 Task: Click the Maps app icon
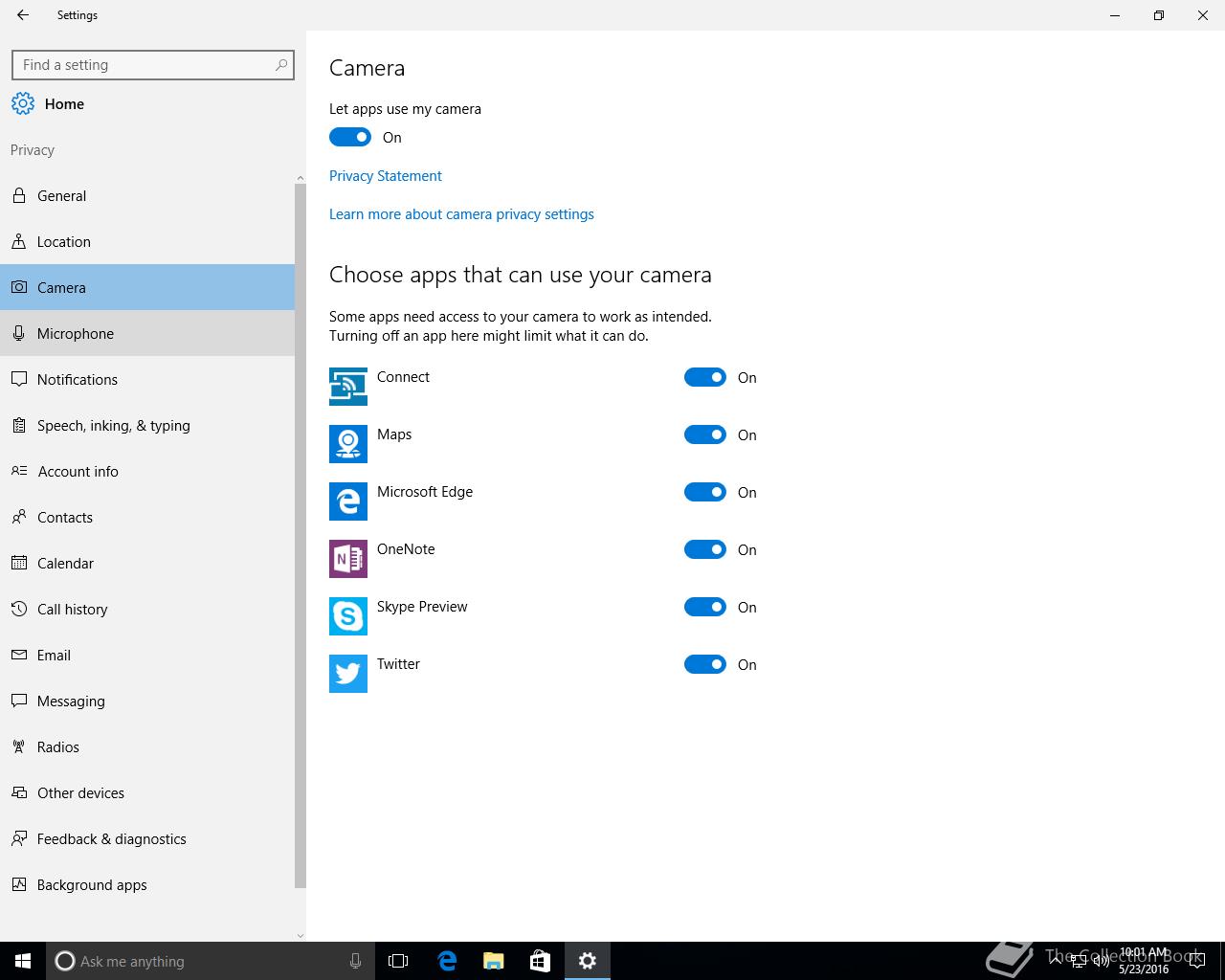(x=348, y=444)
